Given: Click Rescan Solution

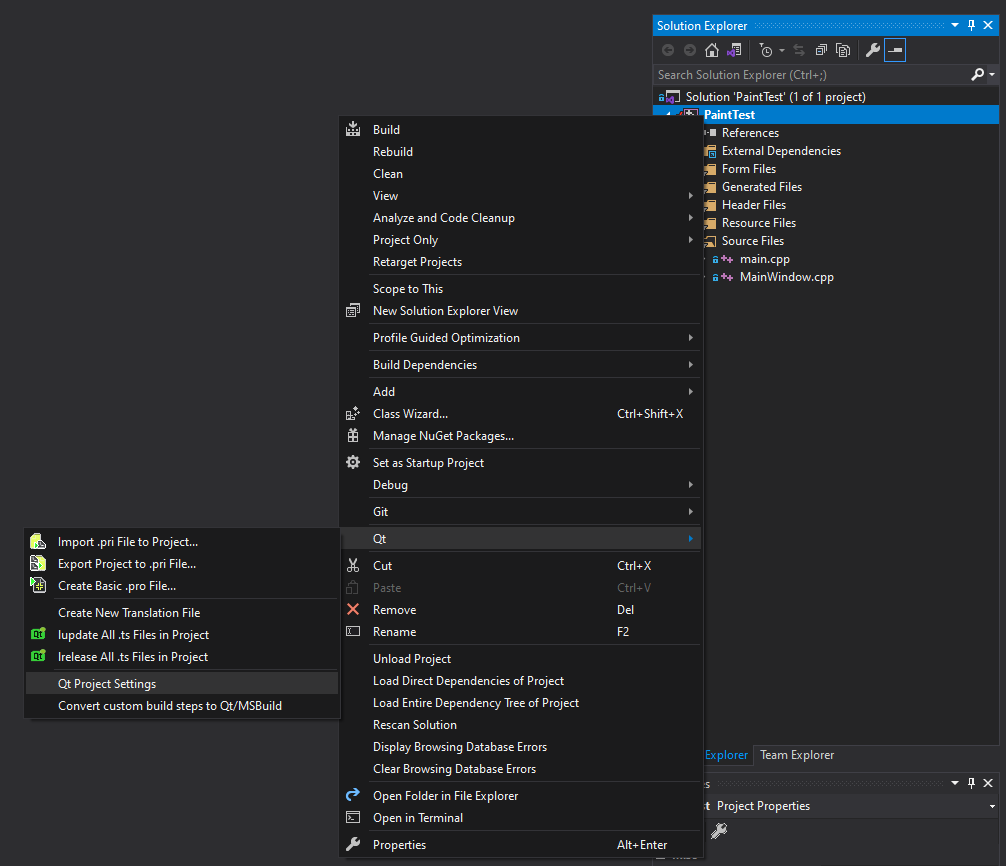Looking at the screenshot, I should [x=521, y=725].
